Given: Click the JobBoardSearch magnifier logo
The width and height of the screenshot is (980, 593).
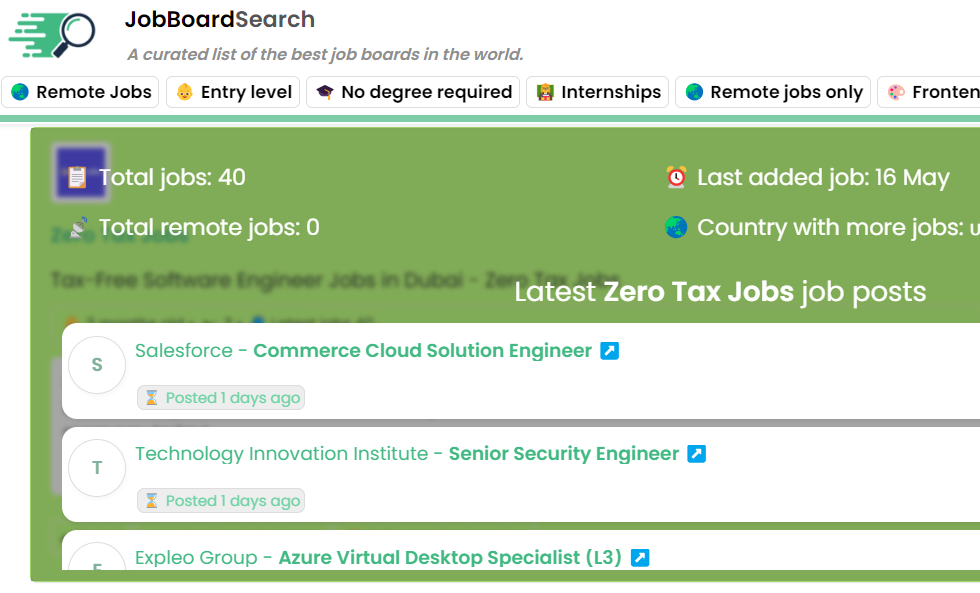Looking at the screenshot, I should [52, 36].
